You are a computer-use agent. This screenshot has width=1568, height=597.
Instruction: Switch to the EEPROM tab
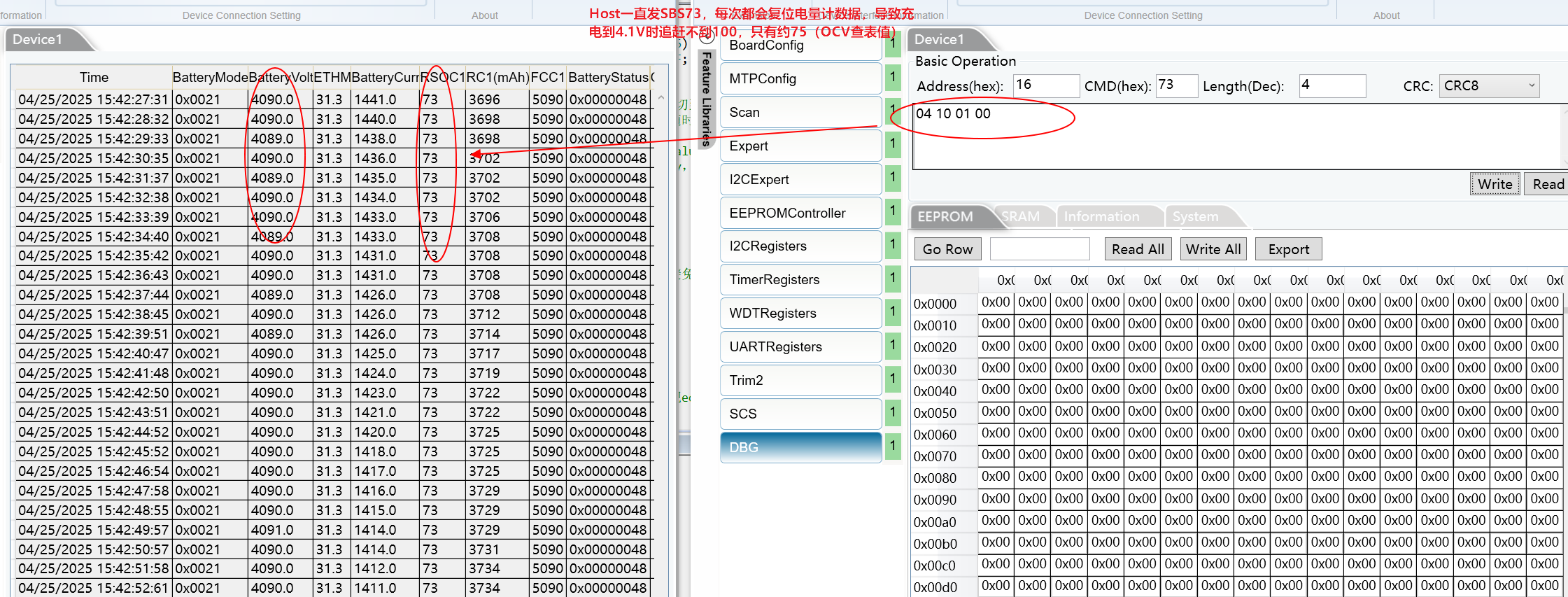pyautogui.click(x=946, y=217)
